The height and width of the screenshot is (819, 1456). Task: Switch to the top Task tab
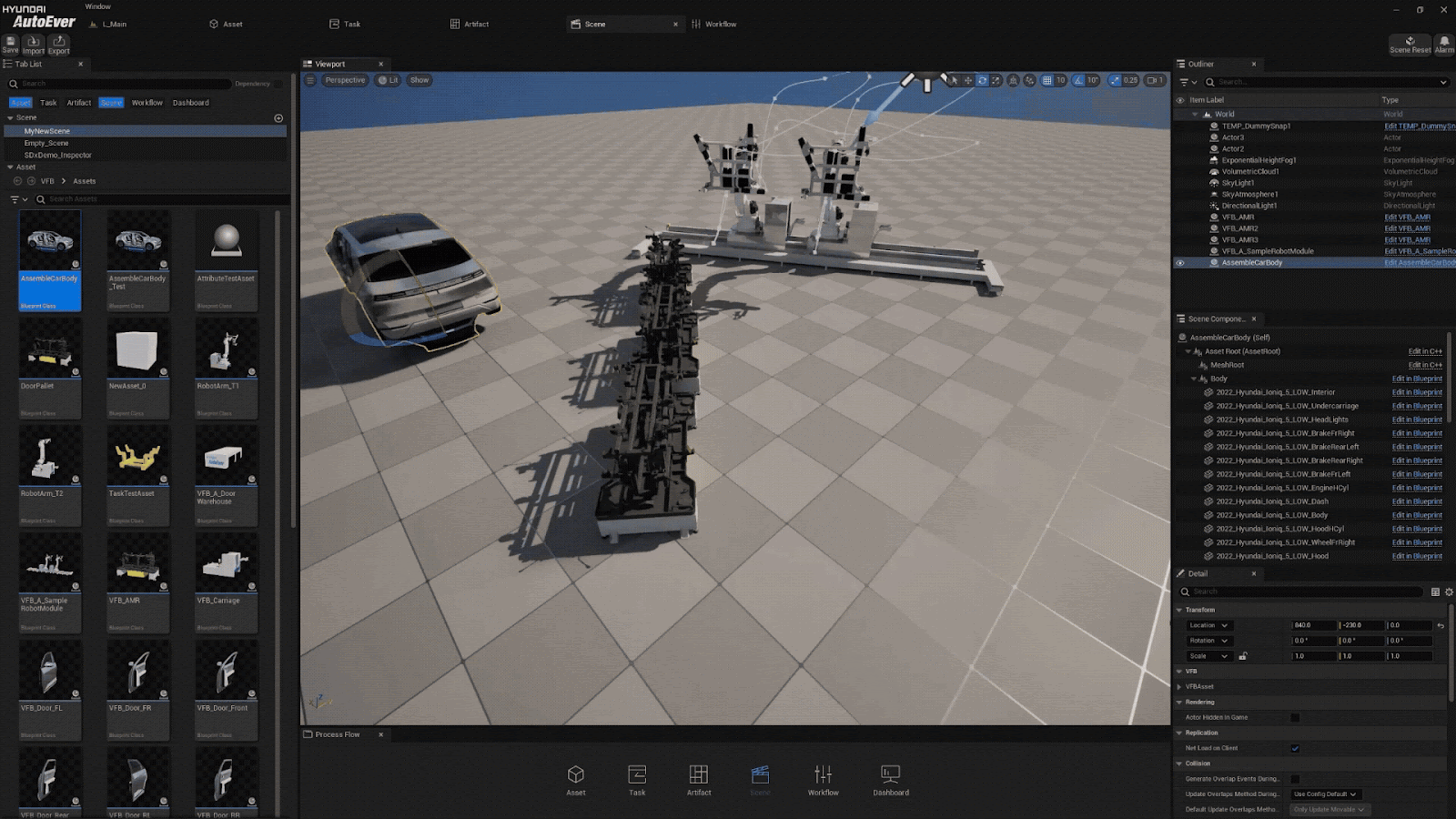[x=345, y=25]
